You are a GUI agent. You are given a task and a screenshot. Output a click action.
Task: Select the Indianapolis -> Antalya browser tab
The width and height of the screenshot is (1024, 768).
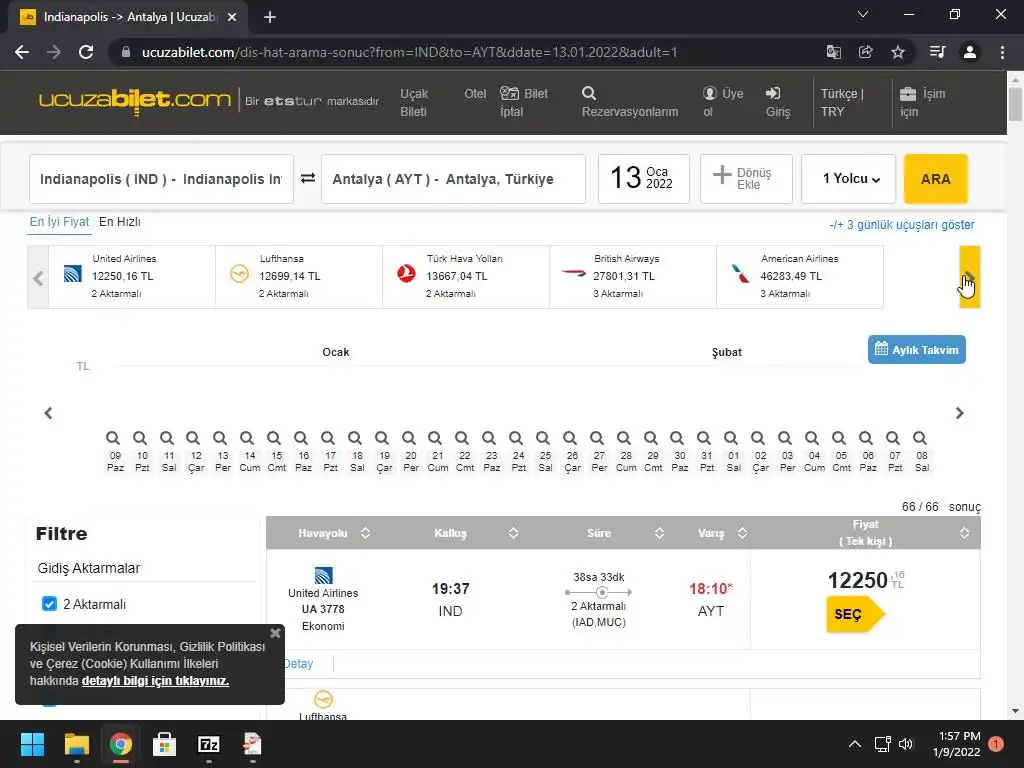(x=127, y=17)
